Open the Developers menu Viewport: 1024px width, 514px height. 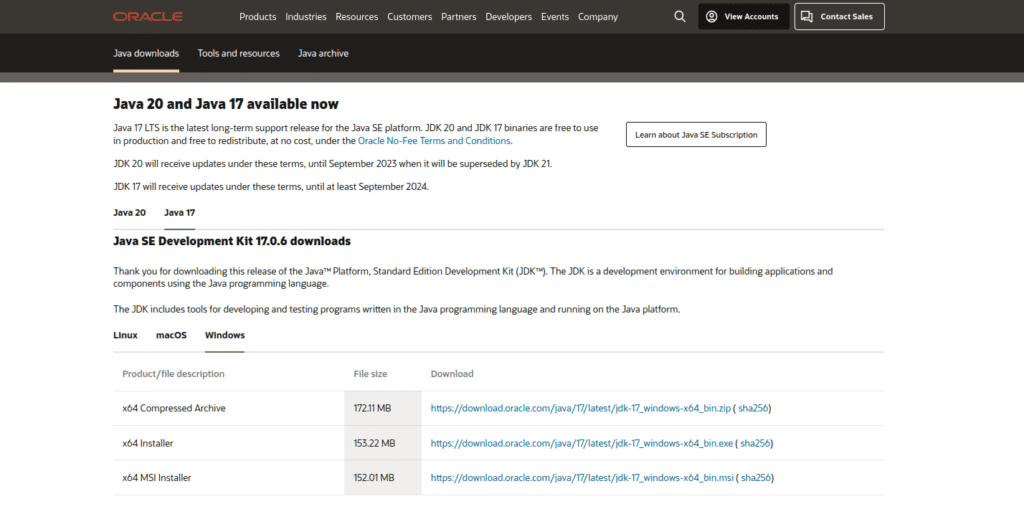click(x=509, y=17)
